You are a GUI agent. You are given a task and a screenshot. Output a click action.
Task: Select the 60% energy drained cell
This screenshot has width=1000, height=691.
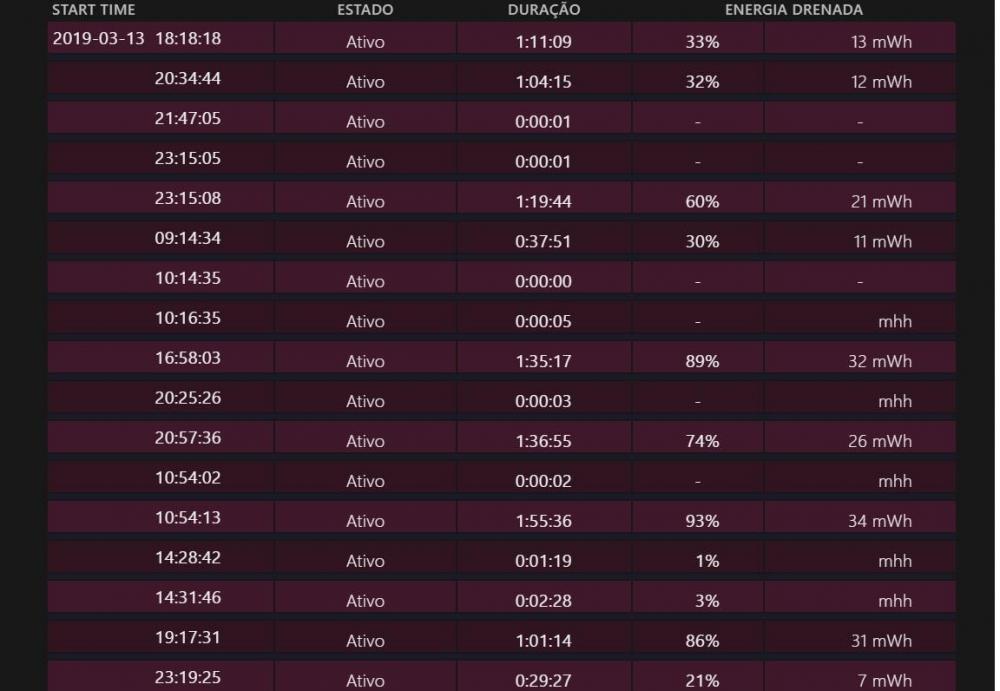702,201
